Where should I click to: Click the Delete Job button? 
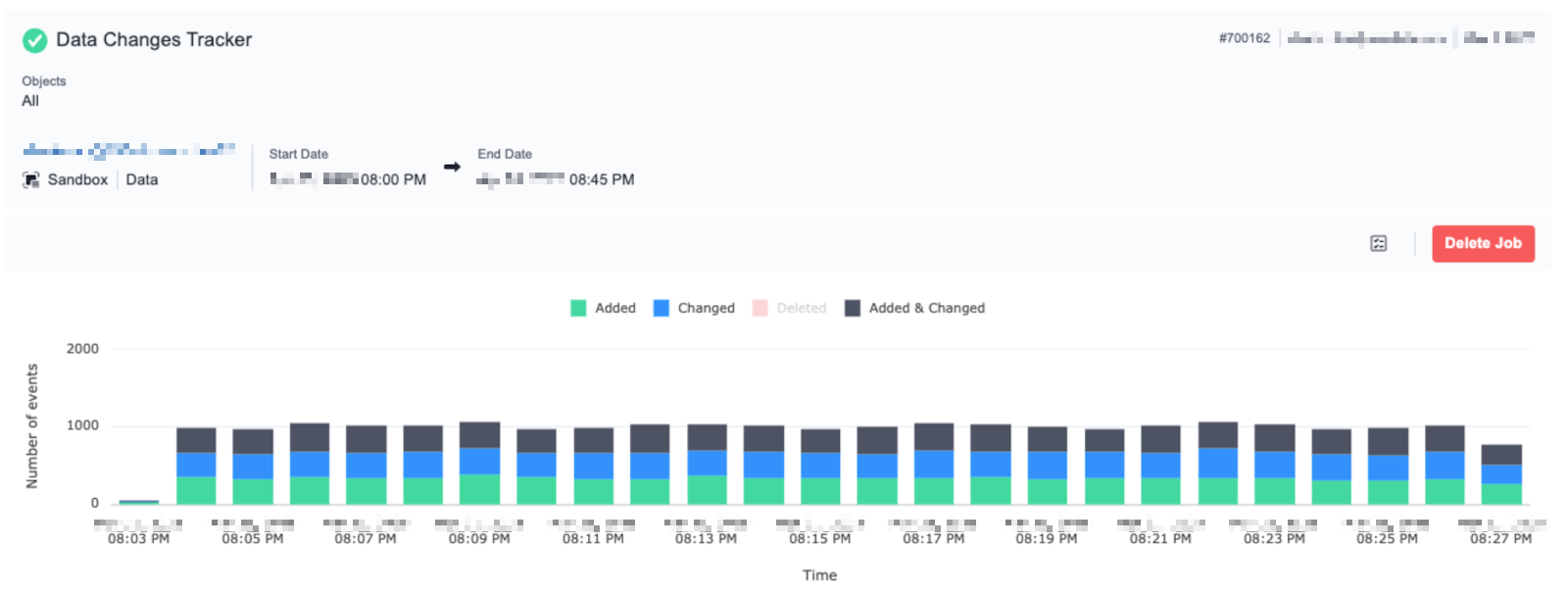coord(1483,243)
